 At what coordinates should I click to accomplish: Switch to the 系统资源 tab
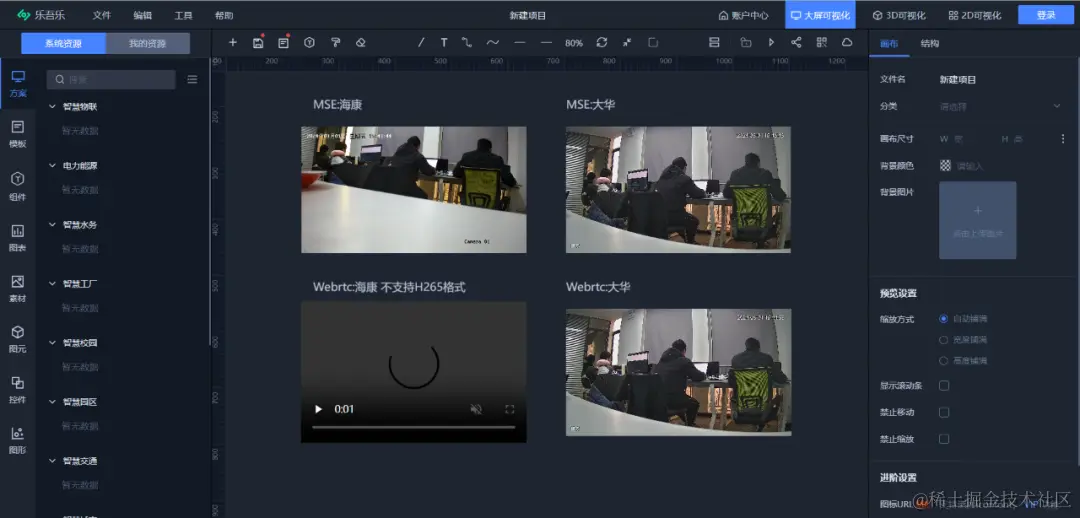point(63,43)
